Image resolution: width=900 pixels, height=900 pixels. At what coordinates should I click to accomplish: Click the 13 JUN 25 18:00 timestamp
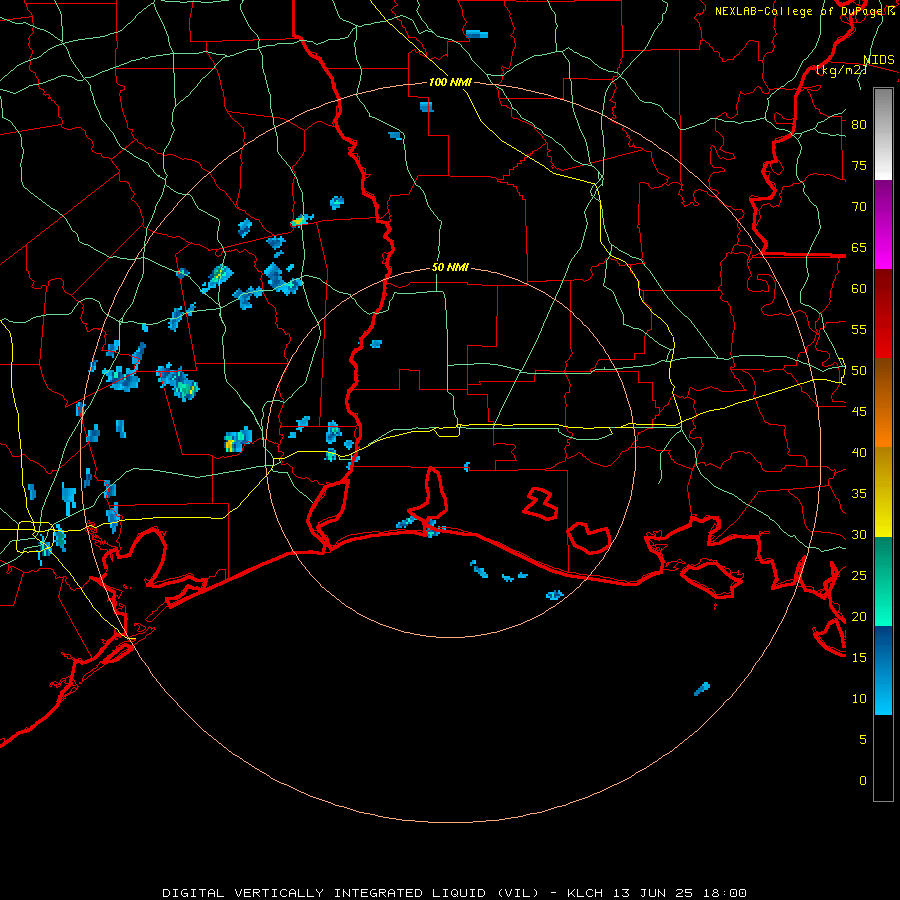(x=681, y=893)
